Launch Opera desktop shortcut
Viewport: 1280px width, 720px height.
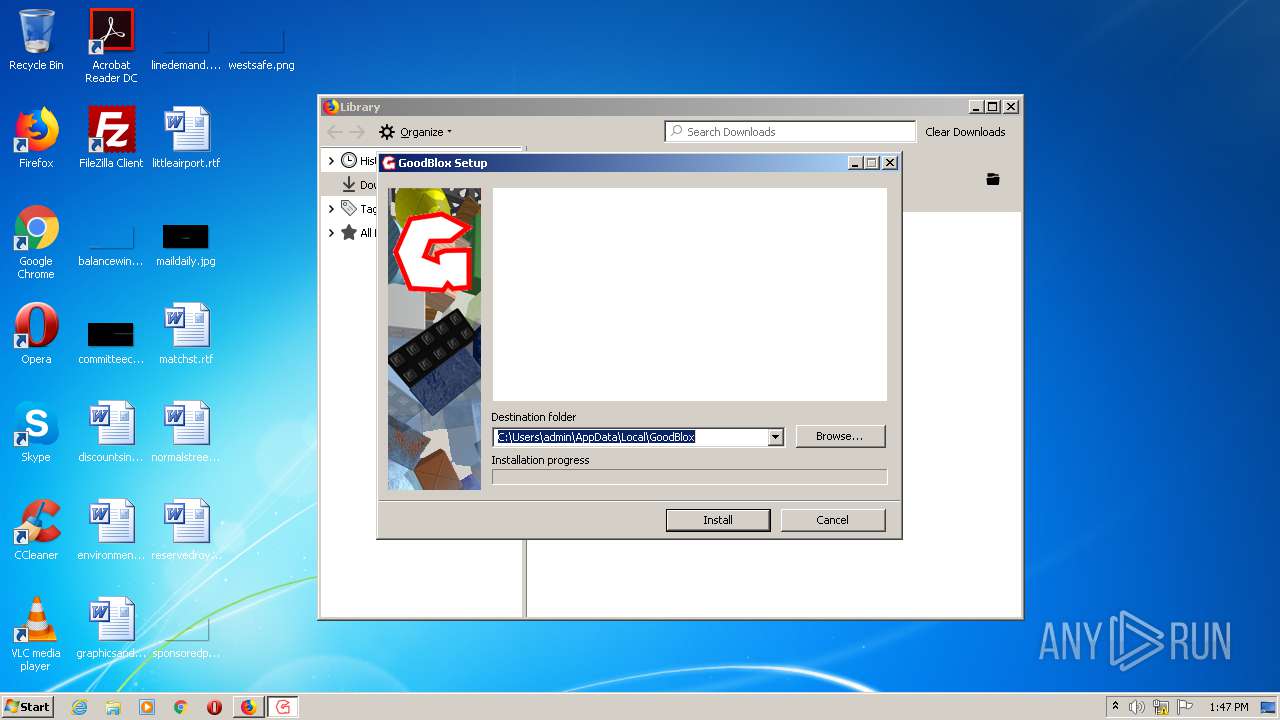36,334
